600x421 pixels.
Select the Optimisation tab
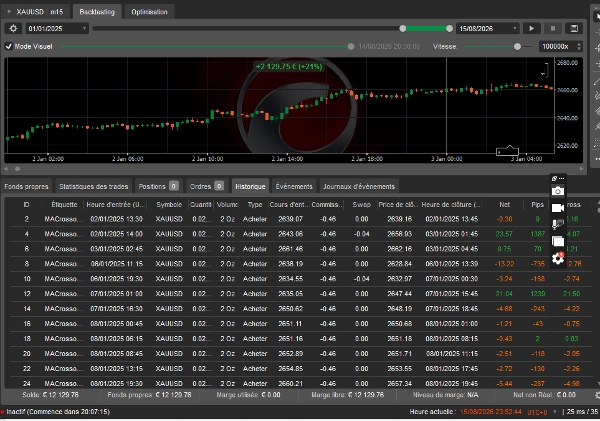pos(149,12)
